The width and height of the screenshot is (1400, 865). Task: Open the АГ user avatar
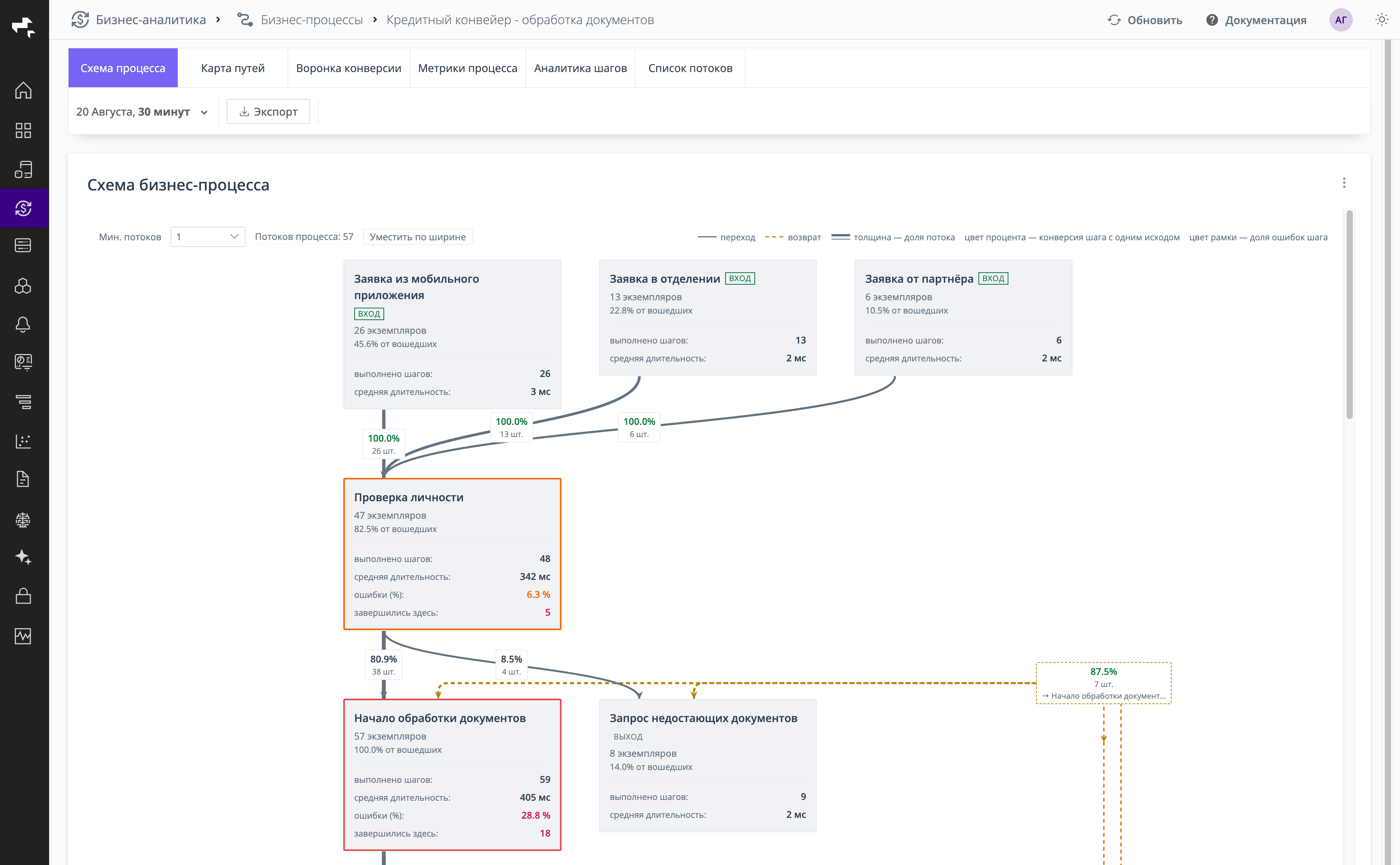pyautogui.click(x=1340, y=20)
